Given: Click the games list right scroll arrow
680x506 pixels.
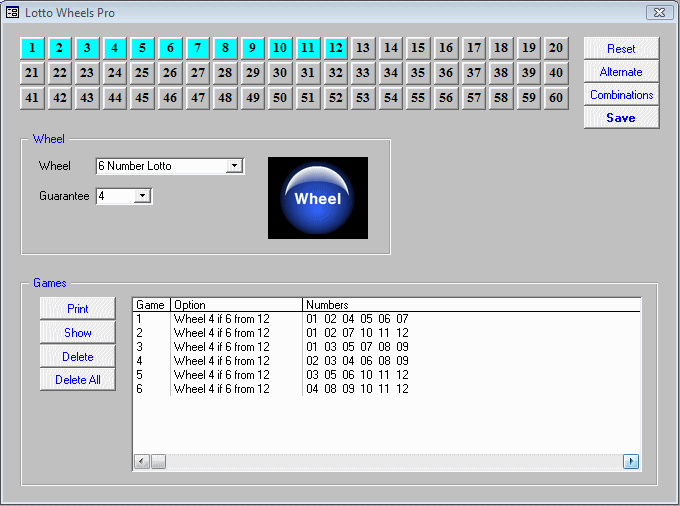Looking at the screenshot, I should point(631,461).
